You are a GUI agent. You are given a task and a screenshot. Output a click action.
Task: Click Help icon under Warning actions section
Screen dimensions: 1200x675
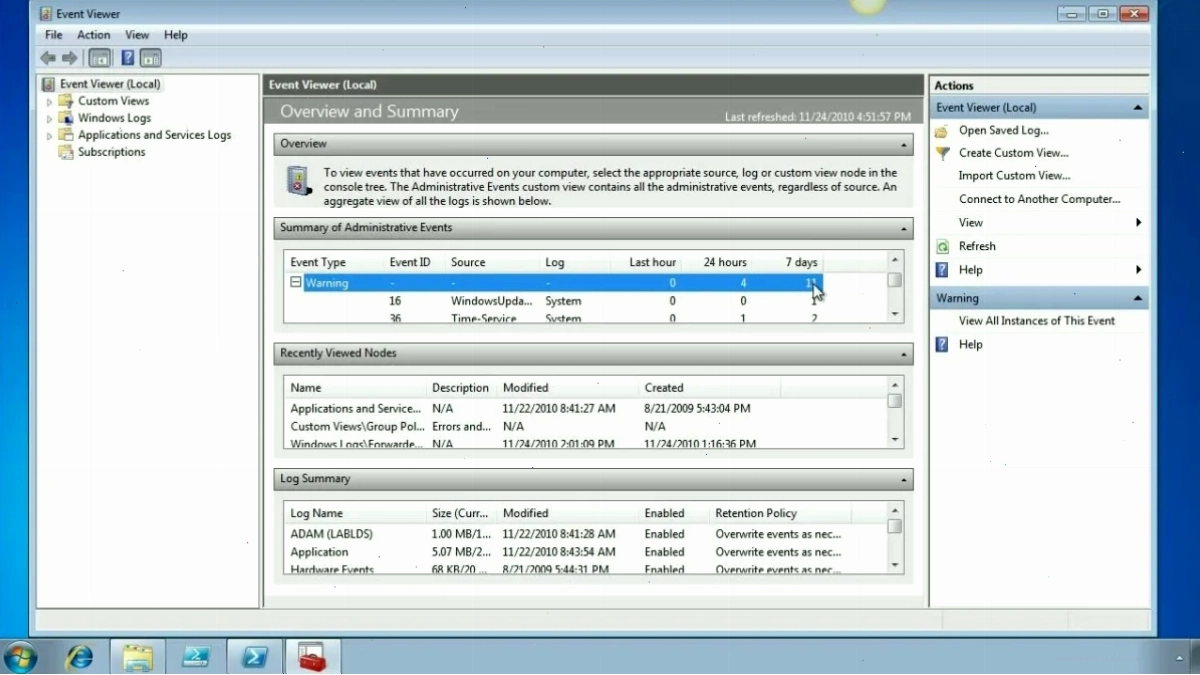point(942,344)
